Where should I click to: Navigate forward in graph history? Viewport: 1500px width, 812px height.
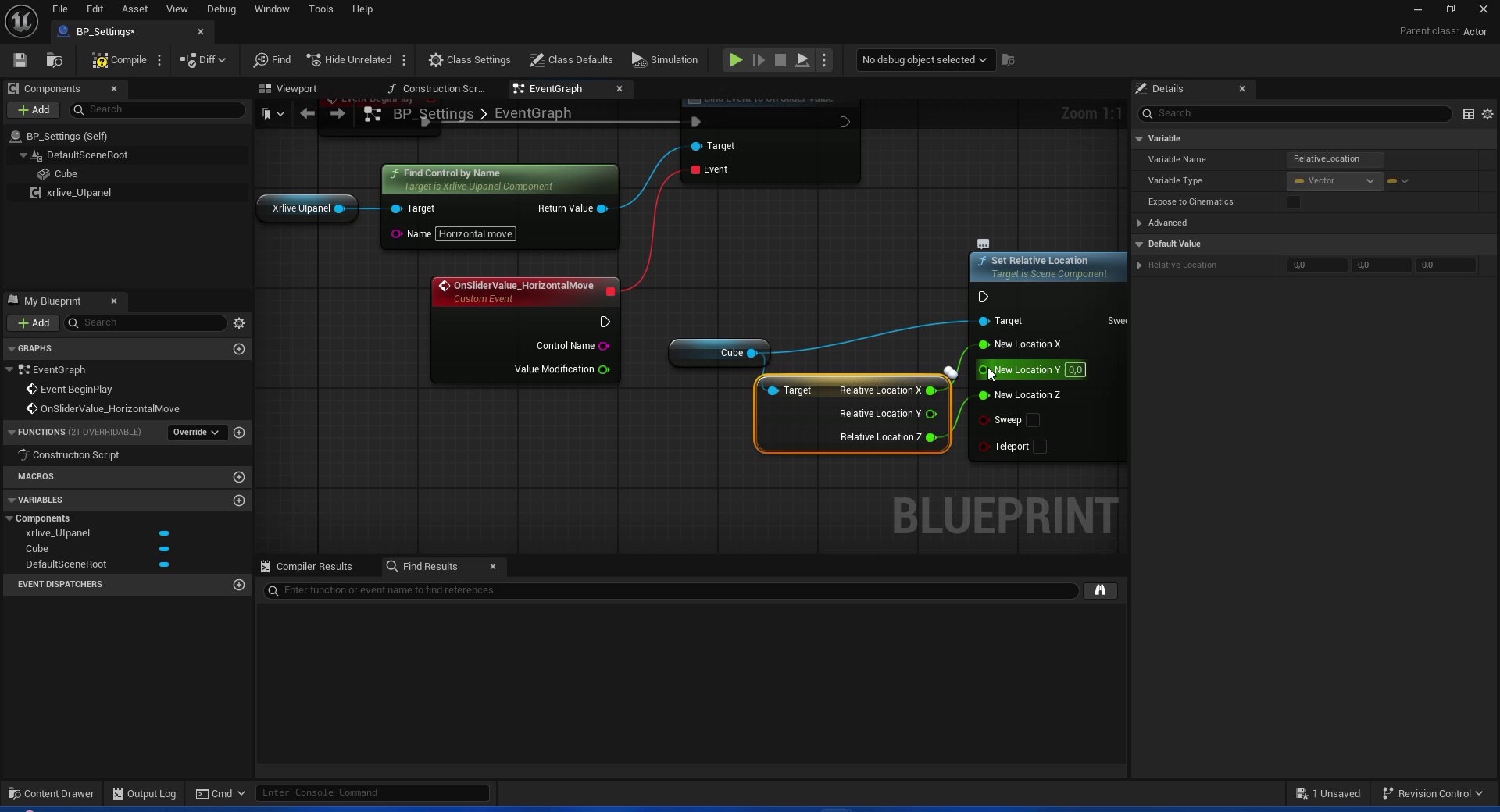coord(337,114)
